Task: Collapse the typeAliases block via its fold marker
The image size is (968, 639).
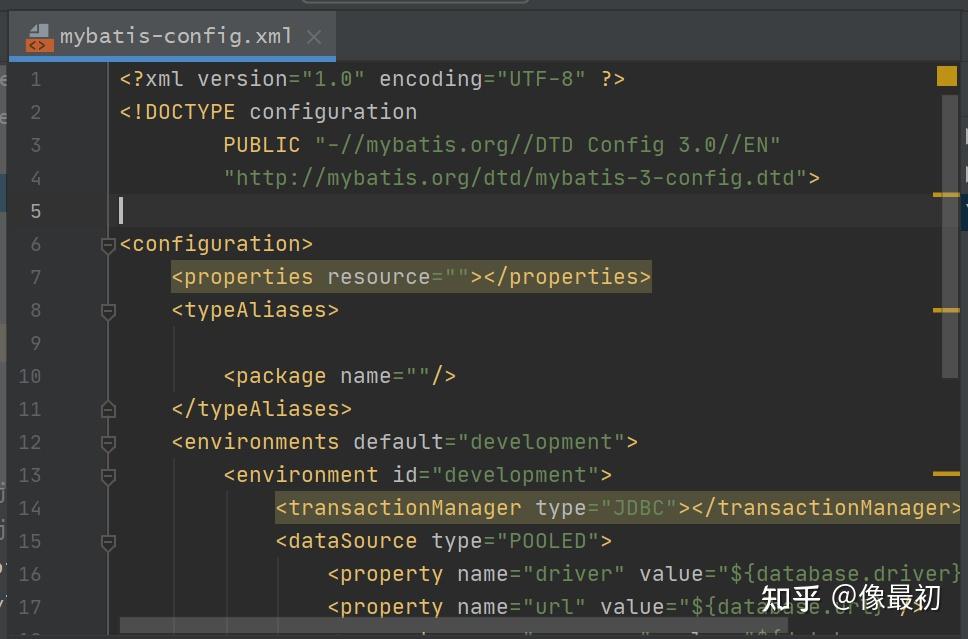Action: [x=107, y=310]
